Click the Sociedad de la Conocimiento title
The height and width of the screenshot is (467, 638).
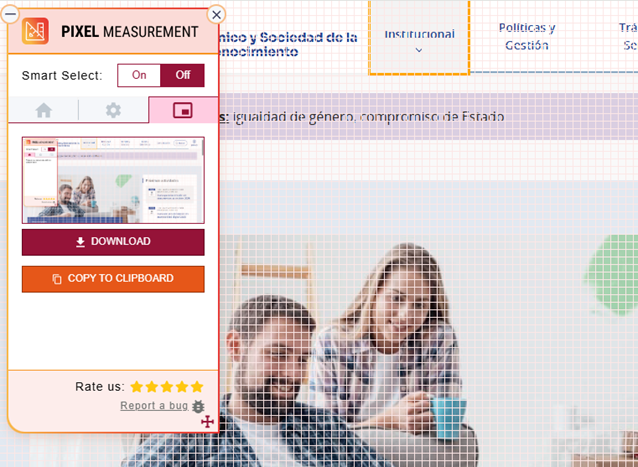287,44
